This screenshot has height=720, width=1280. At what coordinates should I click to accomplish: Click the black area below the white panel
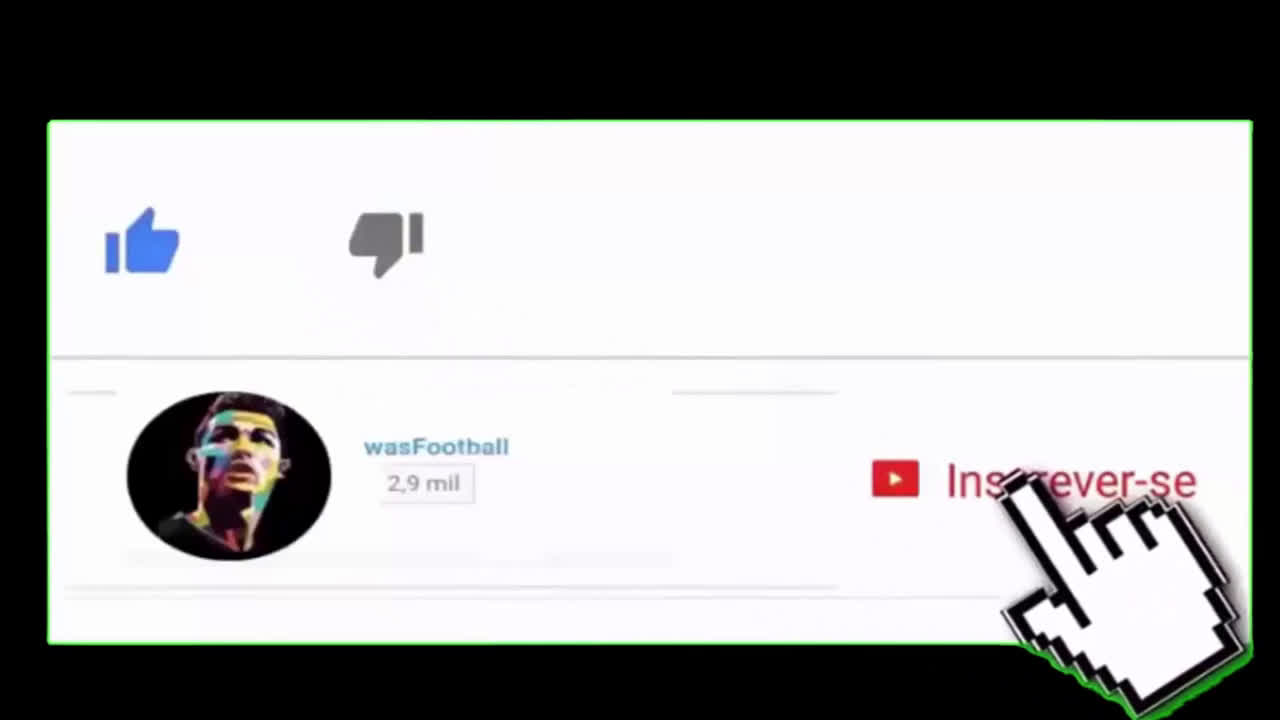(x=500, y=683)
